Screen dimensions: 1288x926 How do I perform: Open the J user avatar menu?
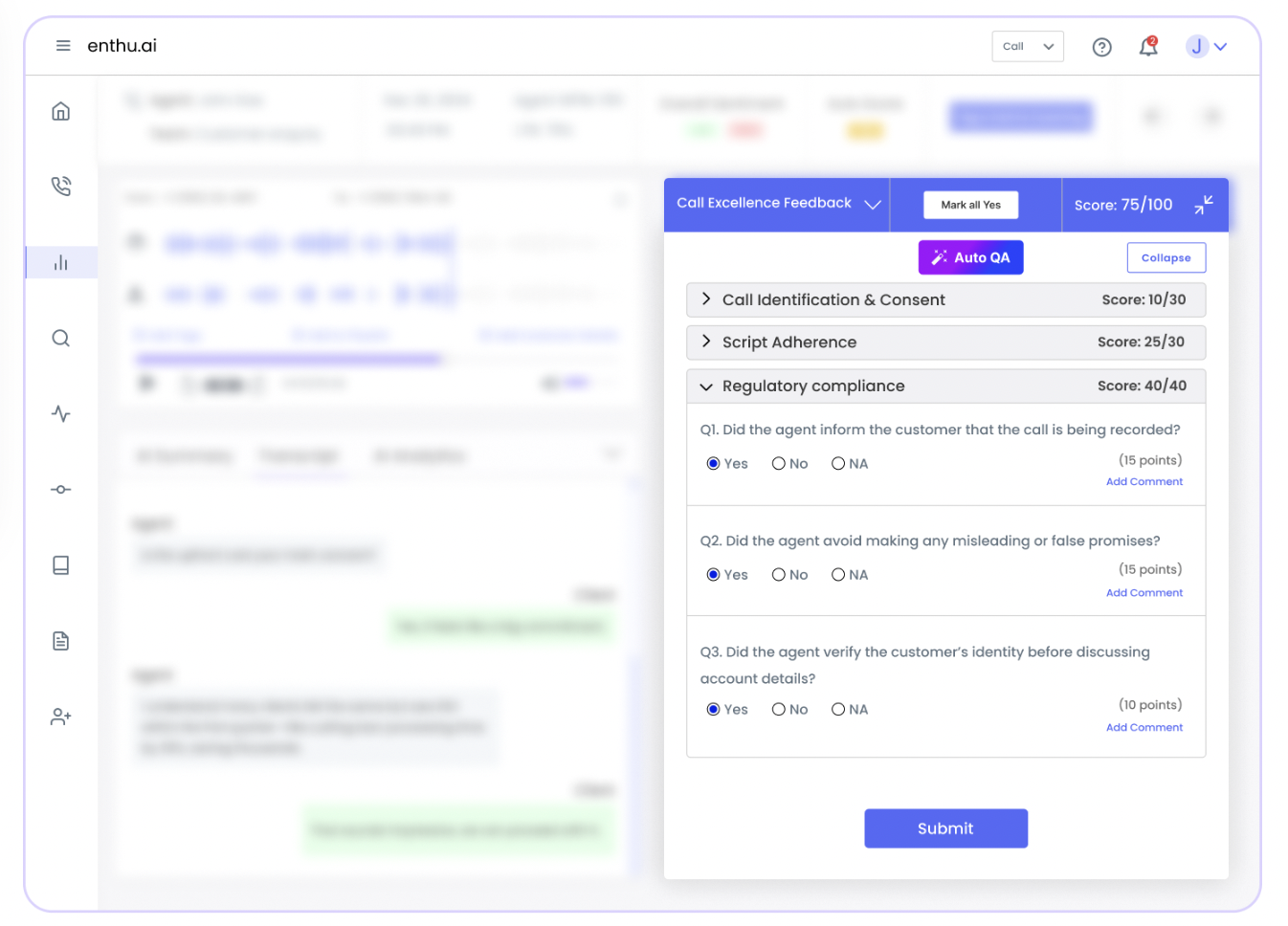pos(1207,46)
